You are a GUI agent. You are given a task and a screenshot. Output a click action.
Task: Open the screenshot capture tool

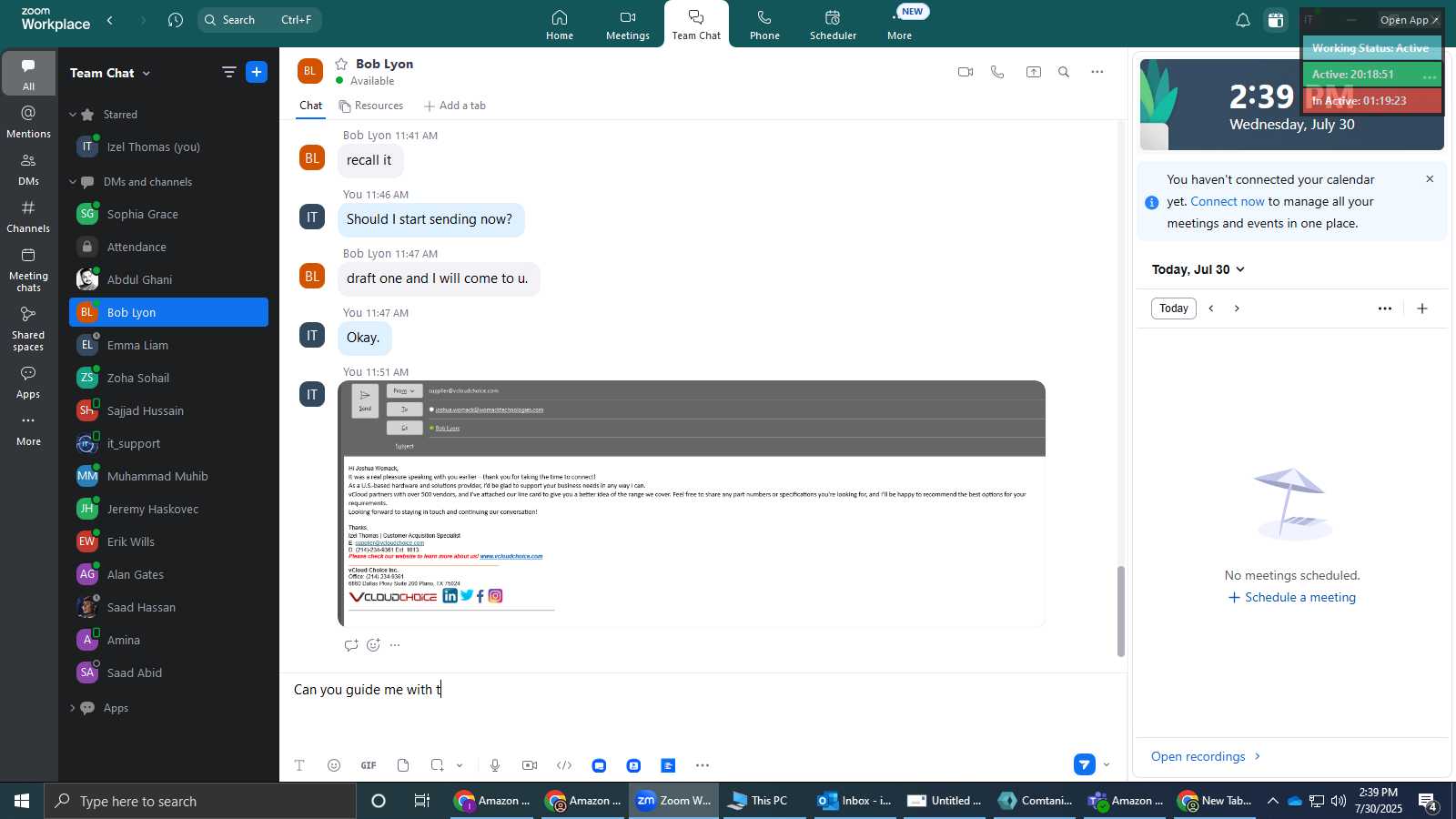(438, 765)
